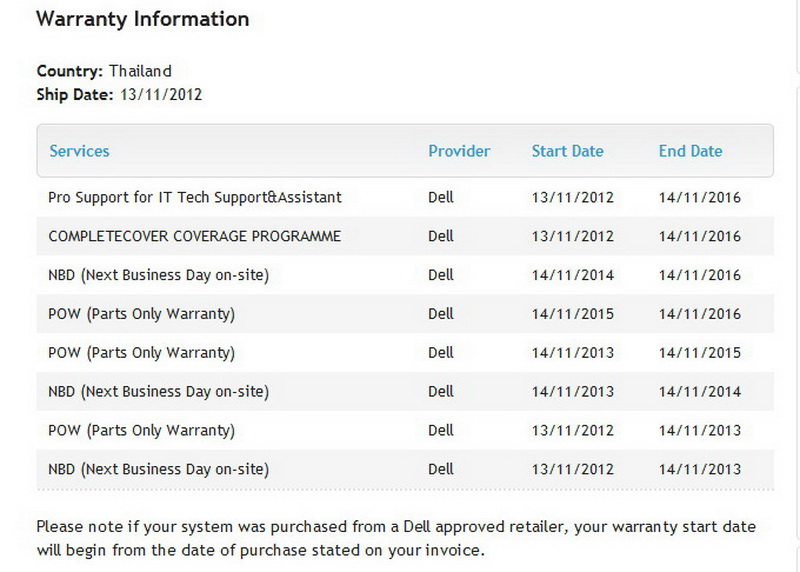Click COMPLETECOVER COVERAGE PROGRAMME service name

point(195,236)
